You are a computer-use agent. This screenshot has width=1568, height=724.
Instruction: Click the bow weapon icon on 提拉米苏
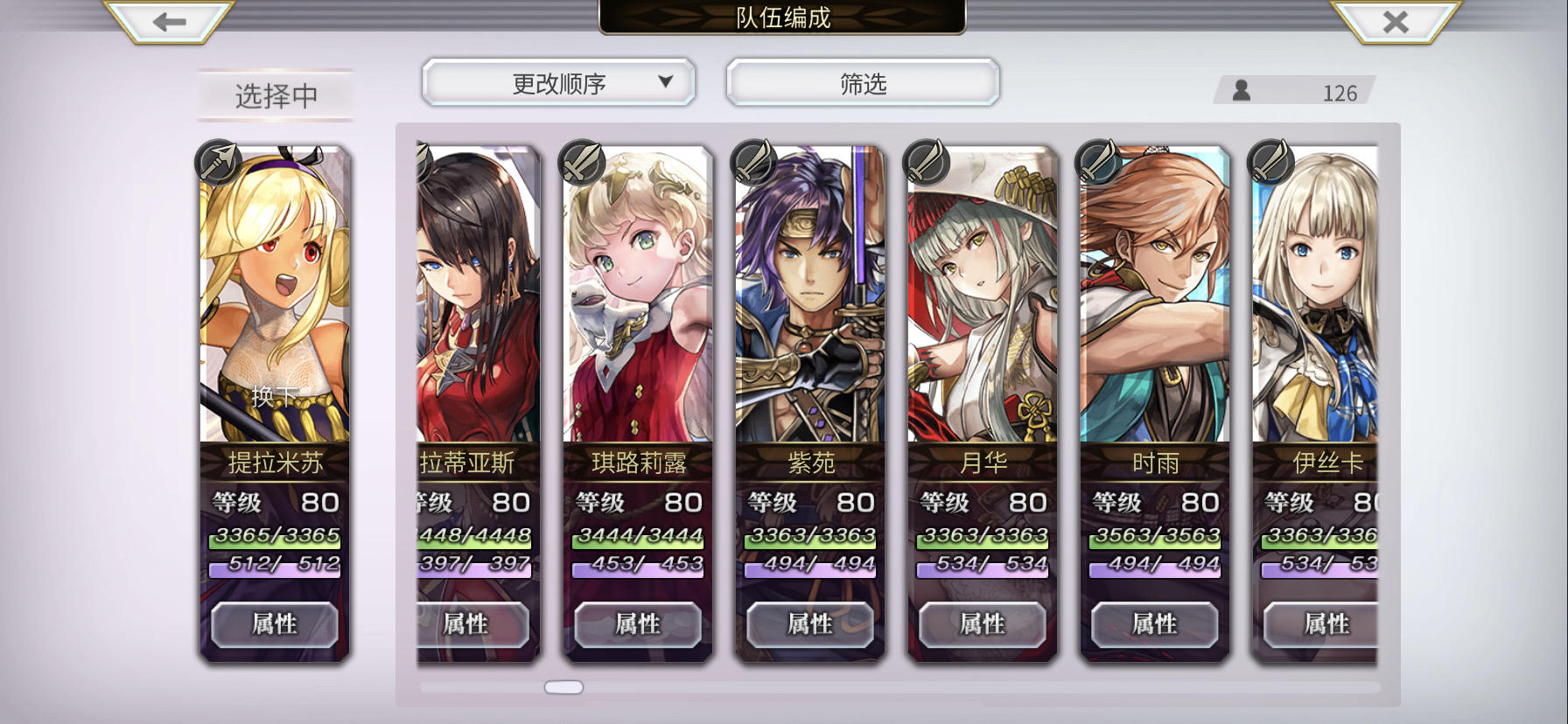point(218,162)
